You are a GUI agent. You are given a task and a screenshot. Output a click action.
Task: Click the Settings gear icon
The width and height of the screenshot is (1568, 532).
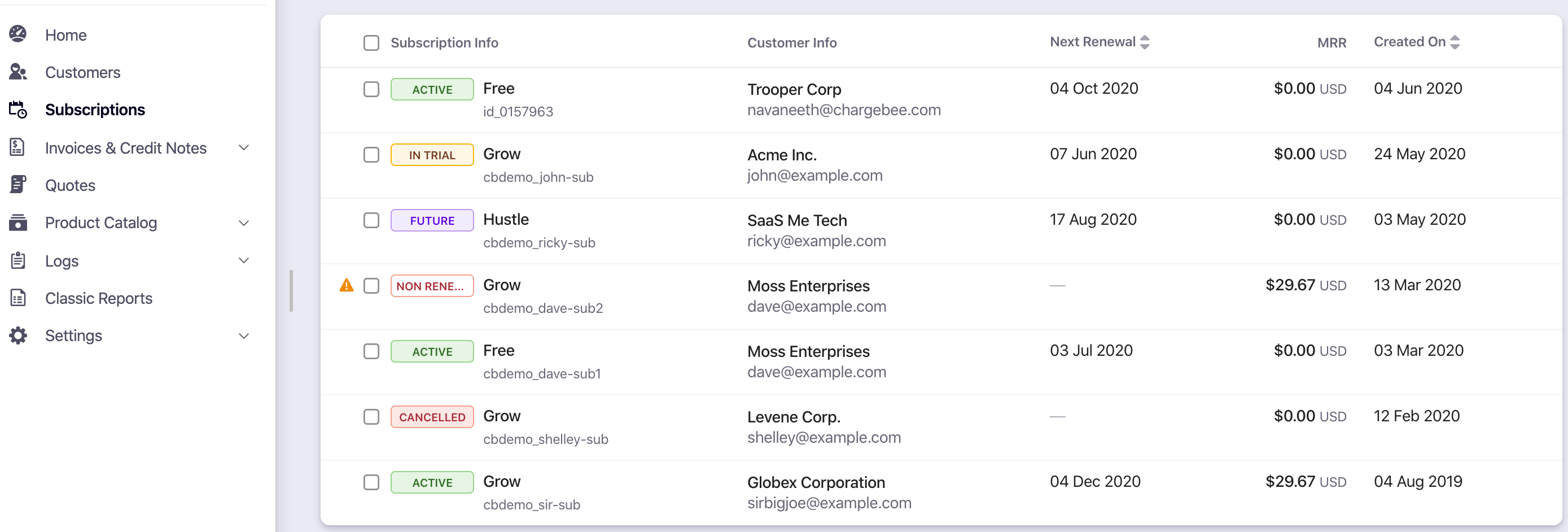click(18, 335)
